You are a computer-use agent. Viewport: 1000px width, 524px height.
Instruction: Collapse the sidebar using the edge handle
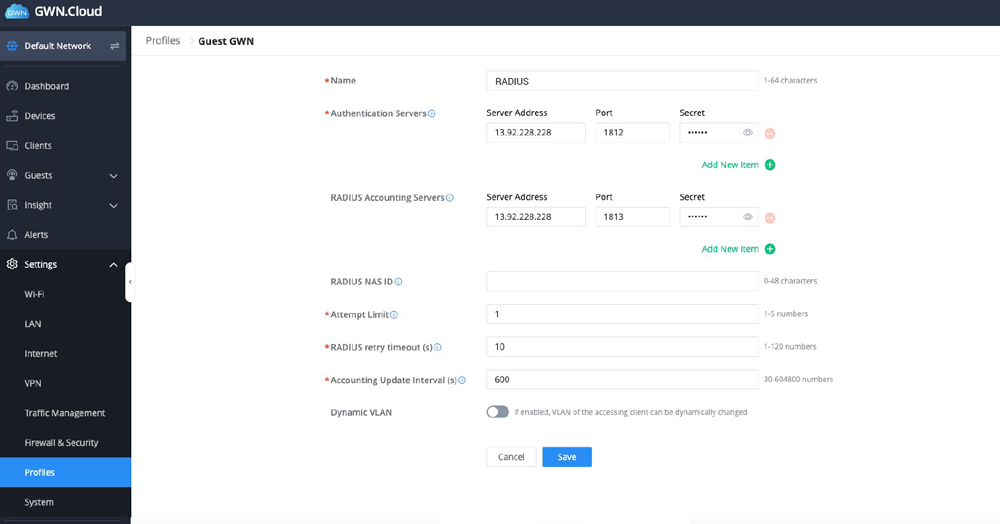coord(129,282)
